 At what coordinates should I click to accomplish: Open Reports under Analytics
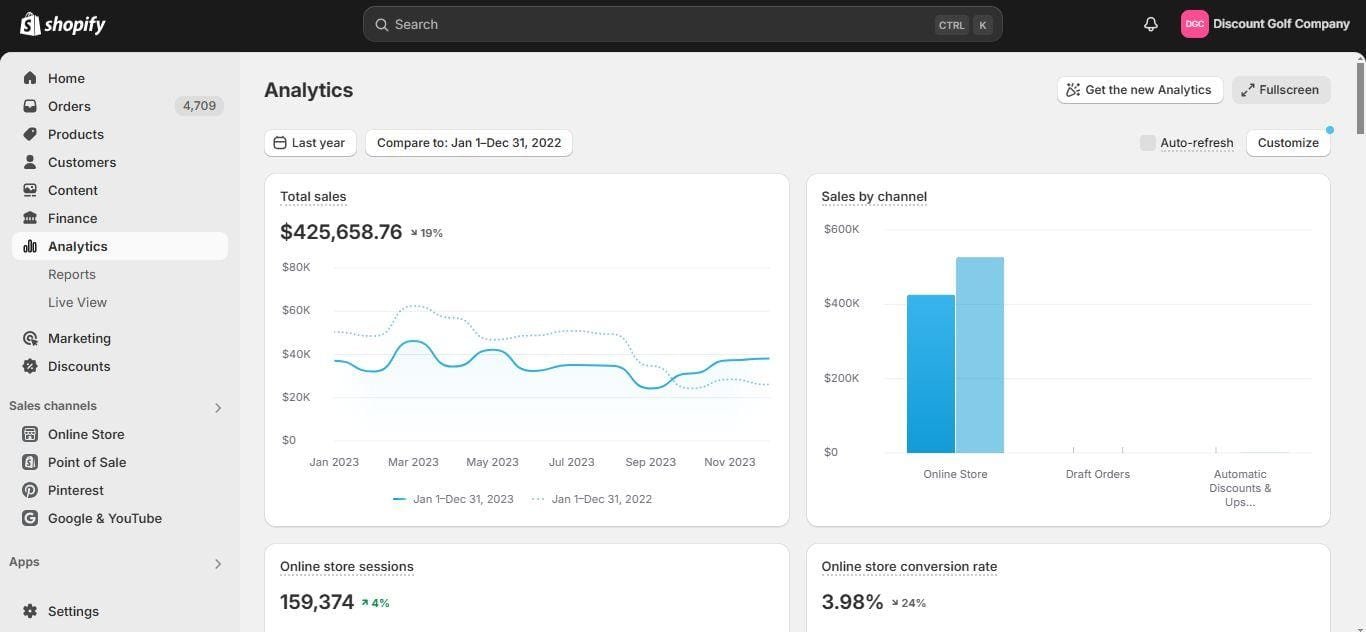point(72,274)
